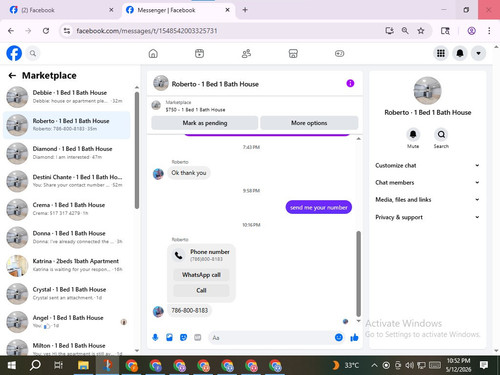
Task: Open browser zoom magnifier icon
Action: (x=405, y=31)
